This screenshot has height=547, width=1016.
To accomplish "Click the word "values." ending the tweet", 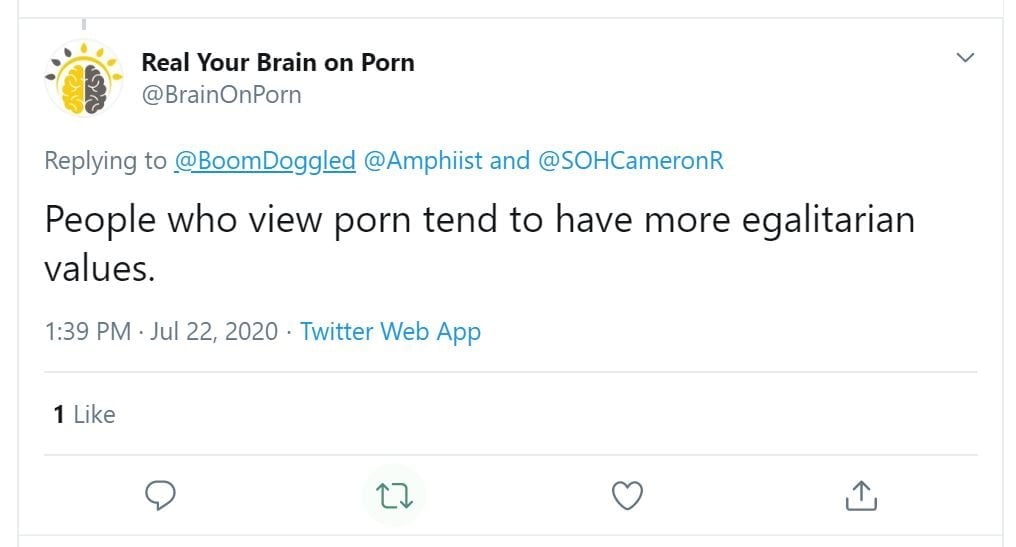I will pos(100,268).
